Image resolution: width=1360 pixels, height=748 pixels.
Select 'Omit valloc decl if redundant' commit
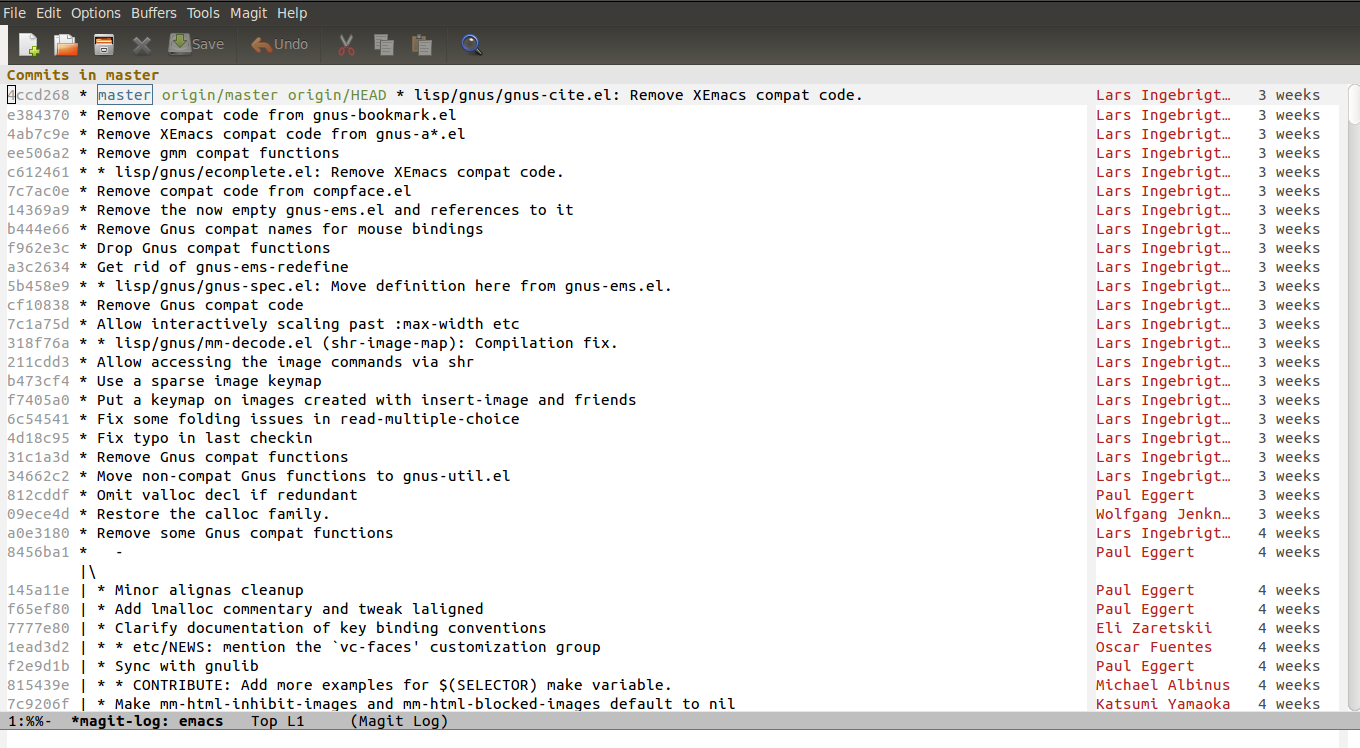point(227,495)
